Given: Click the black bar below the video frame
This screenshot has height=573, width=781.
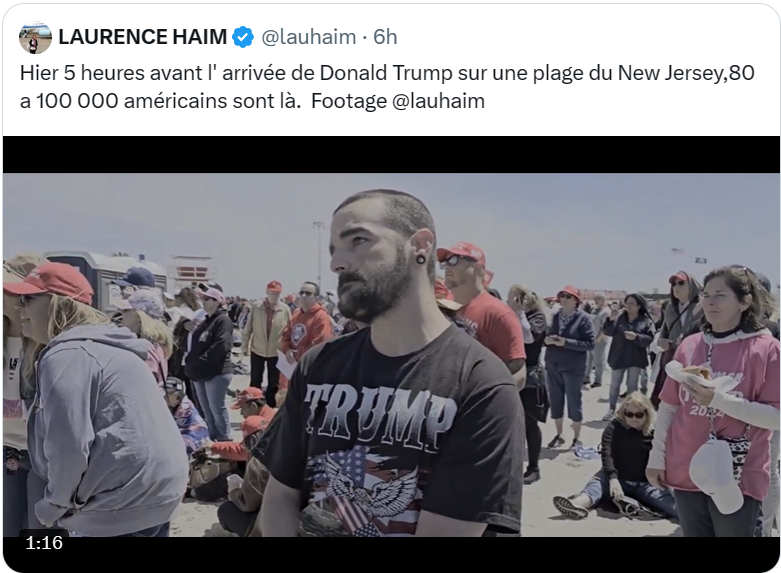Looking at the screenshot, I should [391, 555].
